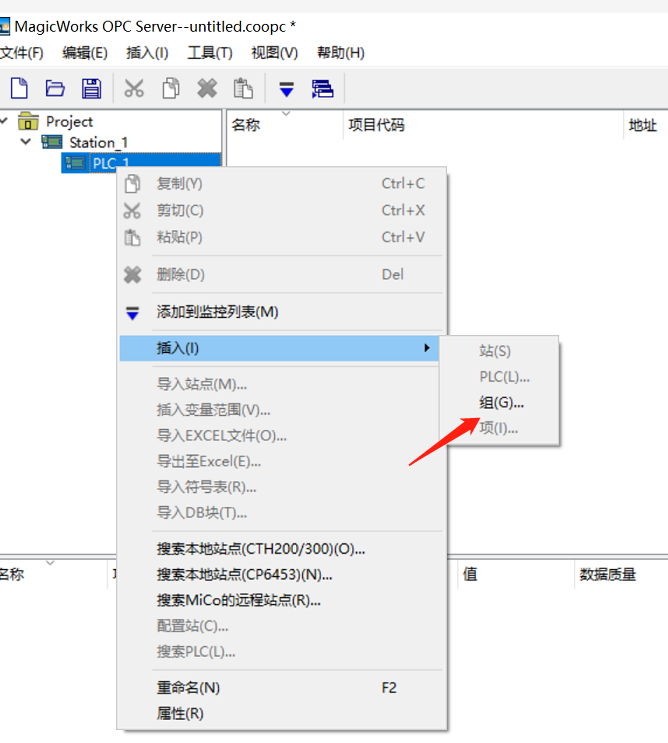
Task: Click sort chevron above lower 名称 column
Action: pyautogui.click(x=50, y=563)
